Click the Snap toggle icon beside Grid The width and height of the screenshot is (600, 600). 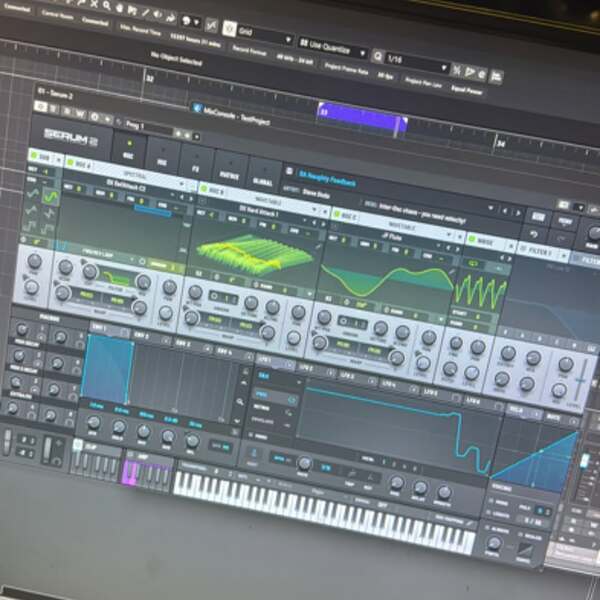(x=230, y=29)
